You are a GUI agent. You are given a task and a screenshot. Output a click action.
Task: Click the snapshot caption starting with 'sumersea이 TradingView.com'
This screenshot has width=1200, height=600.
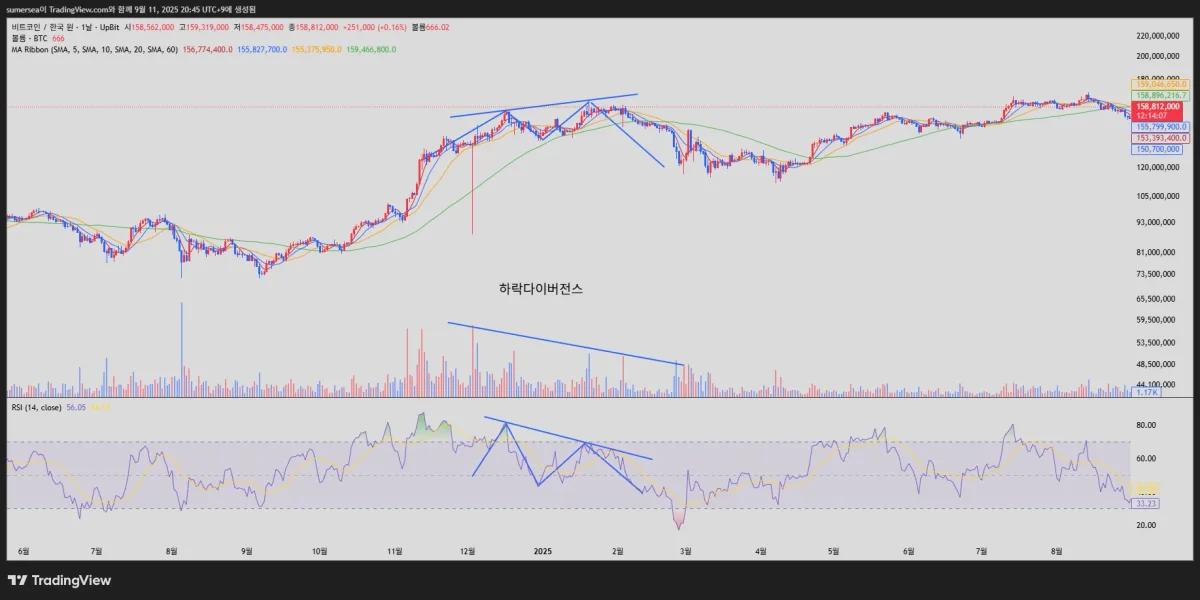130,9
